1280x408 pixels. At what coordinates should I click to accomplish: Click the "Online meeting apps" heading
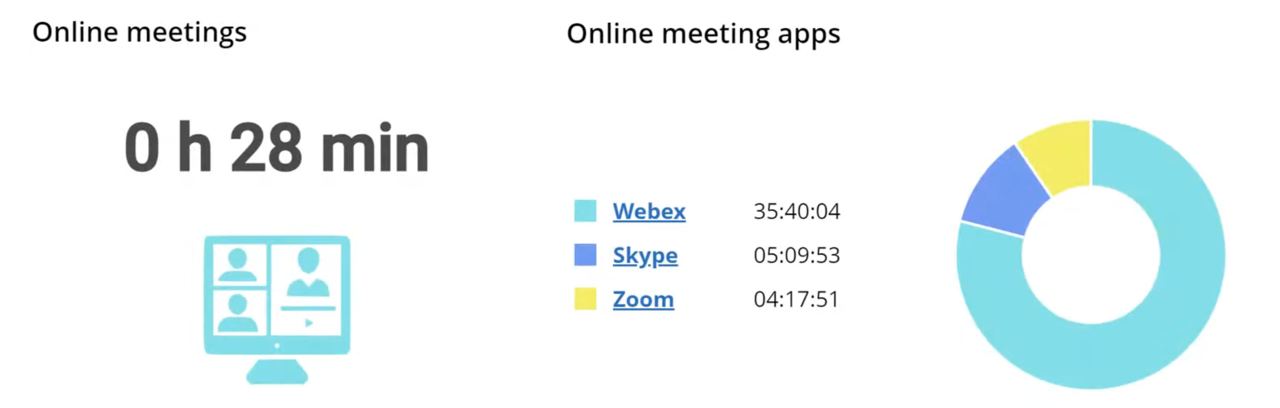(x=703, y=34)
